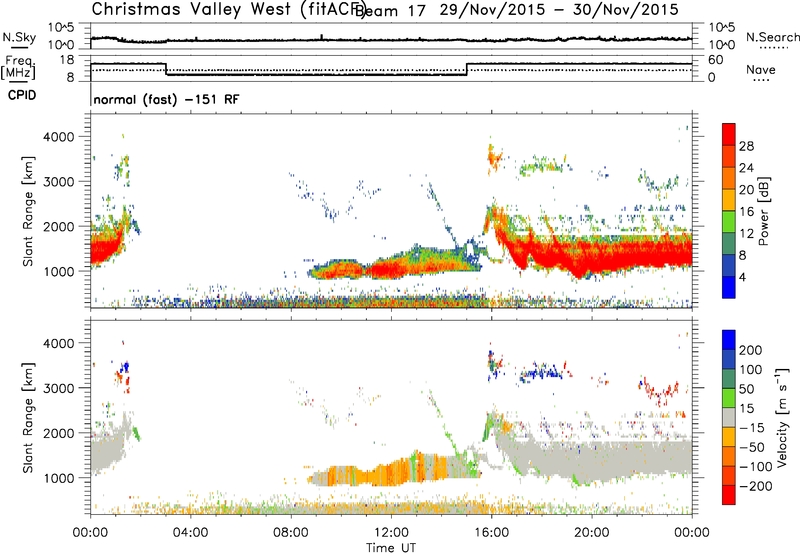The image size is (800, 554).
Task: Click the 'Freq. [MHz]' axis label
Action: (x=18, y=67)
